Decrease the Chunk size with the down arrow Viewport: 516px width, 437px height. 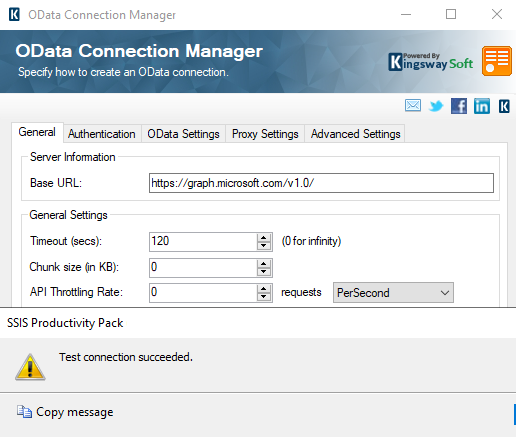click(x=264, y=272)
